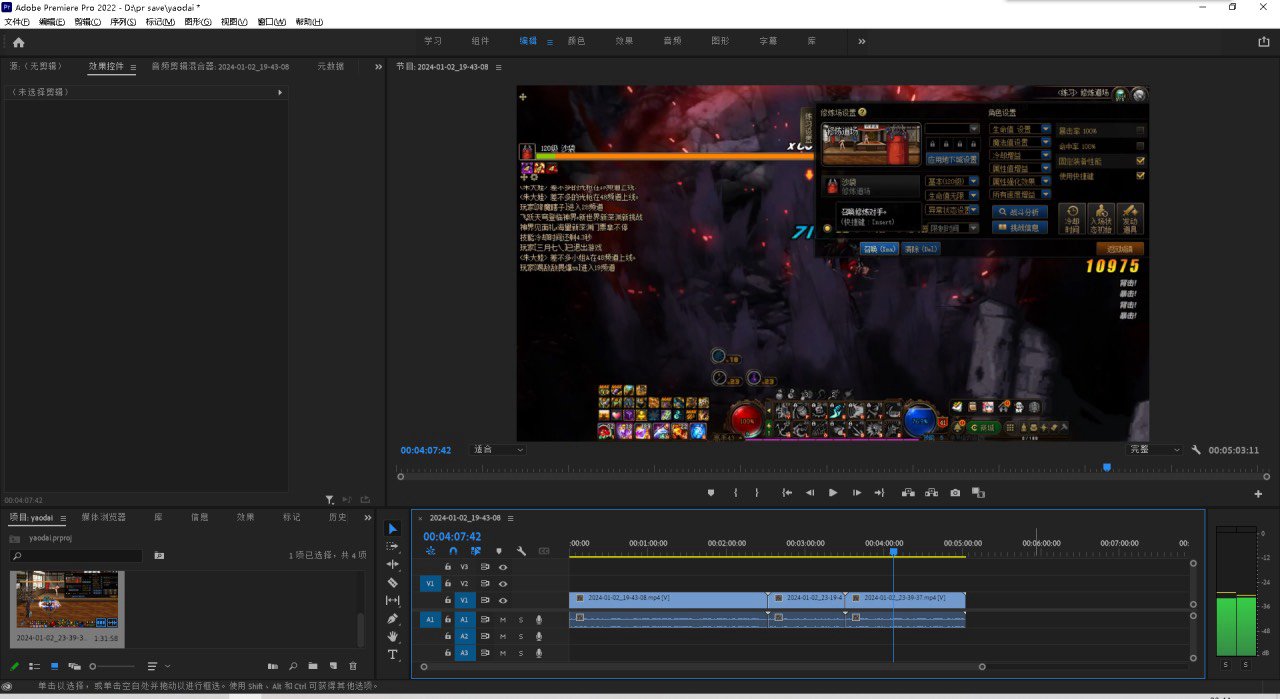
Task: Click the New Item icon in Project panel
Action: point(332,666)
